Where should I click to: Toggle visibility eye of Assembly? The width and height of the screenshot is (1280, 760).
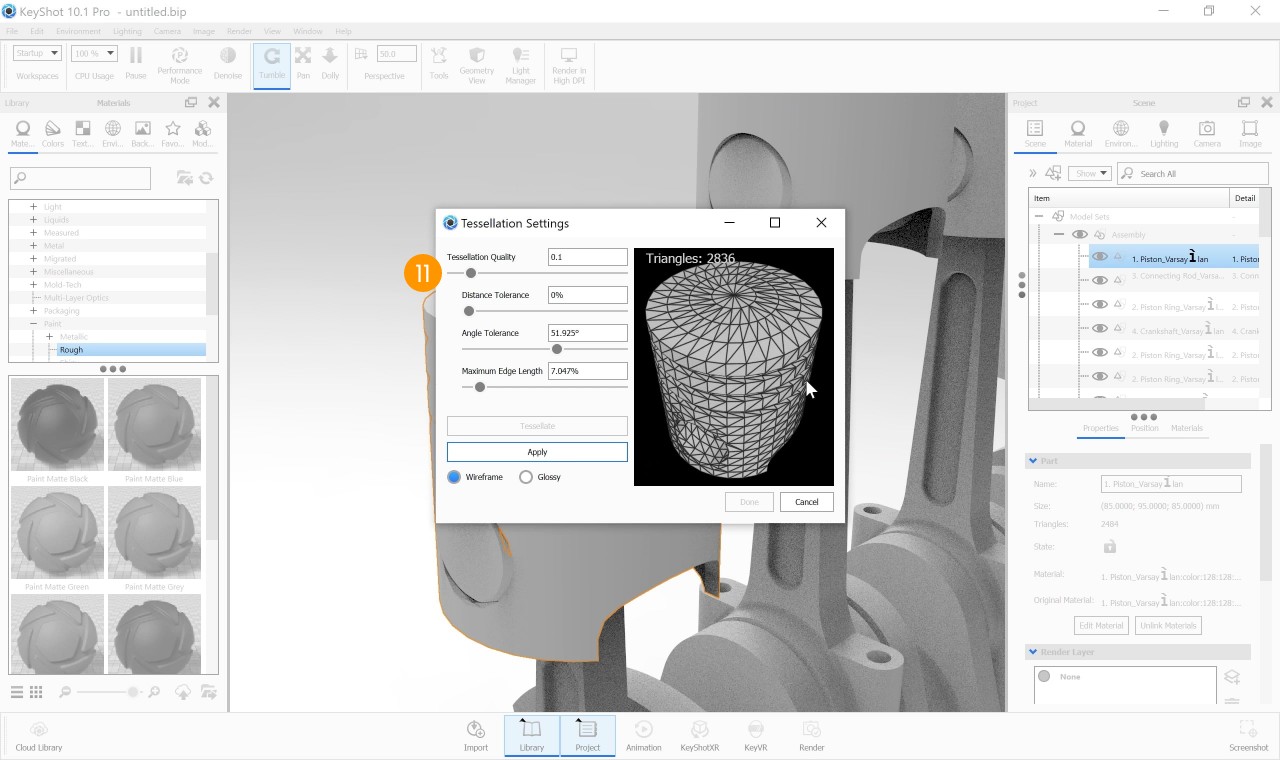[1080, 235]
